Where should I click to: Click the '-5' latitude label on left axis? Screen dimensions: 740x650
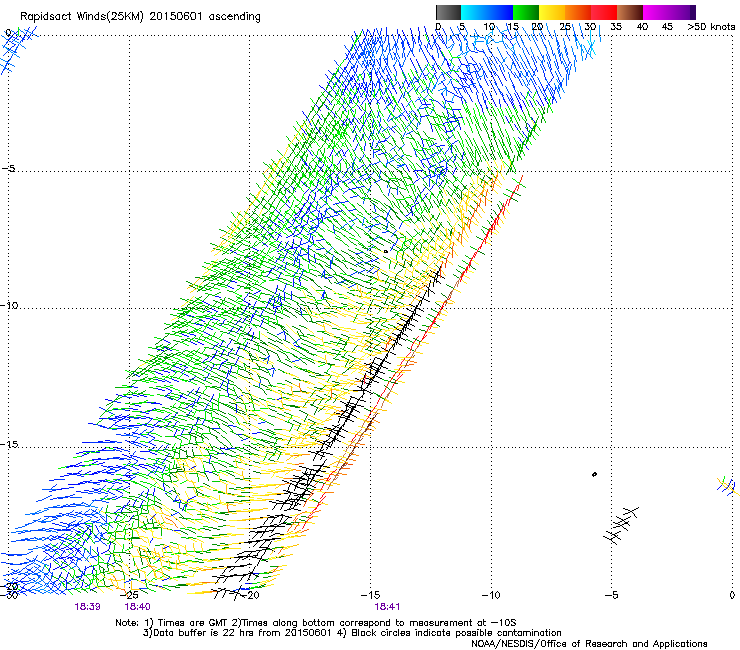coord(9,169)
